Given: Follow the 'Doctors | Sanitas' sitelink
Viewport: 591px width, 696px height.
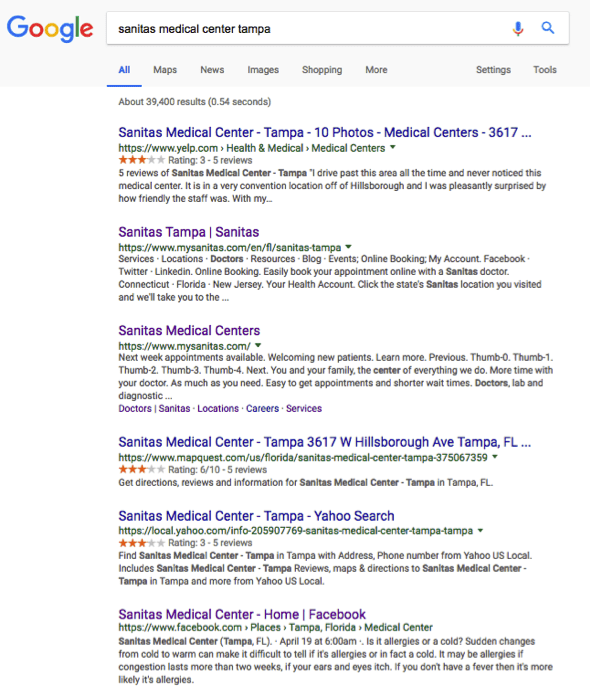Looking at the screenshot, I should click(x=154, y=408).
